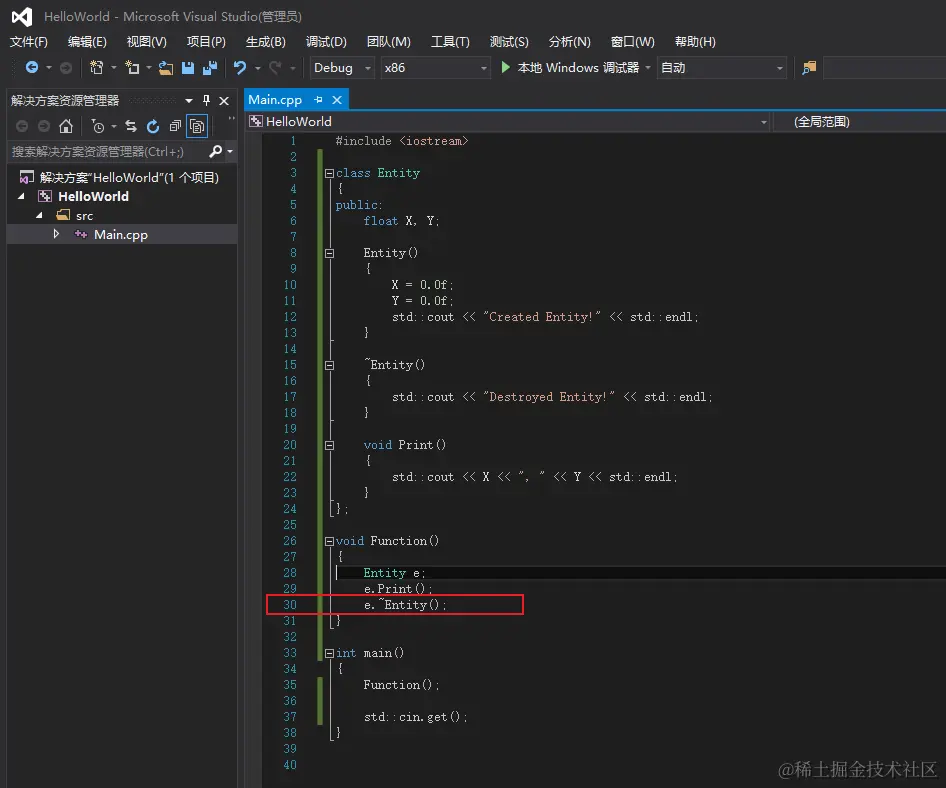Open the 生成(B) menu
946x788 pixels.
[265, 42]
